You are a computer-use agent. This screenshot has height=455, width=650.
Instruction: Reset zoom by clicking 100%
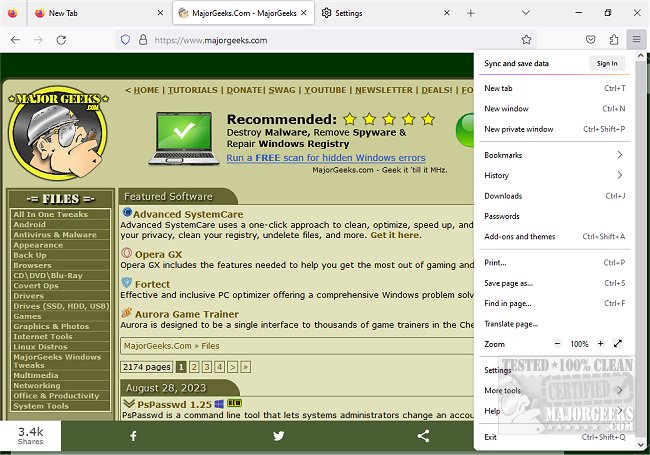[579, 344]
